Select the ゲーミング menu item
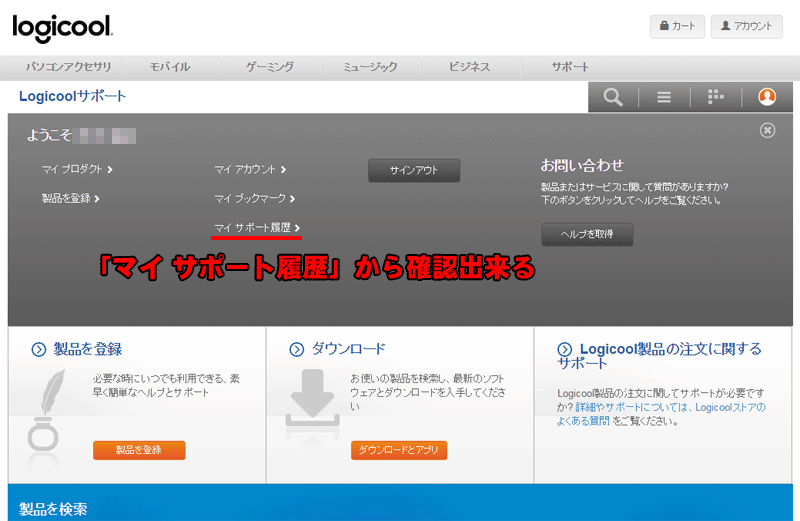Screen dimensions: 800x521 [x=270, y=67]
